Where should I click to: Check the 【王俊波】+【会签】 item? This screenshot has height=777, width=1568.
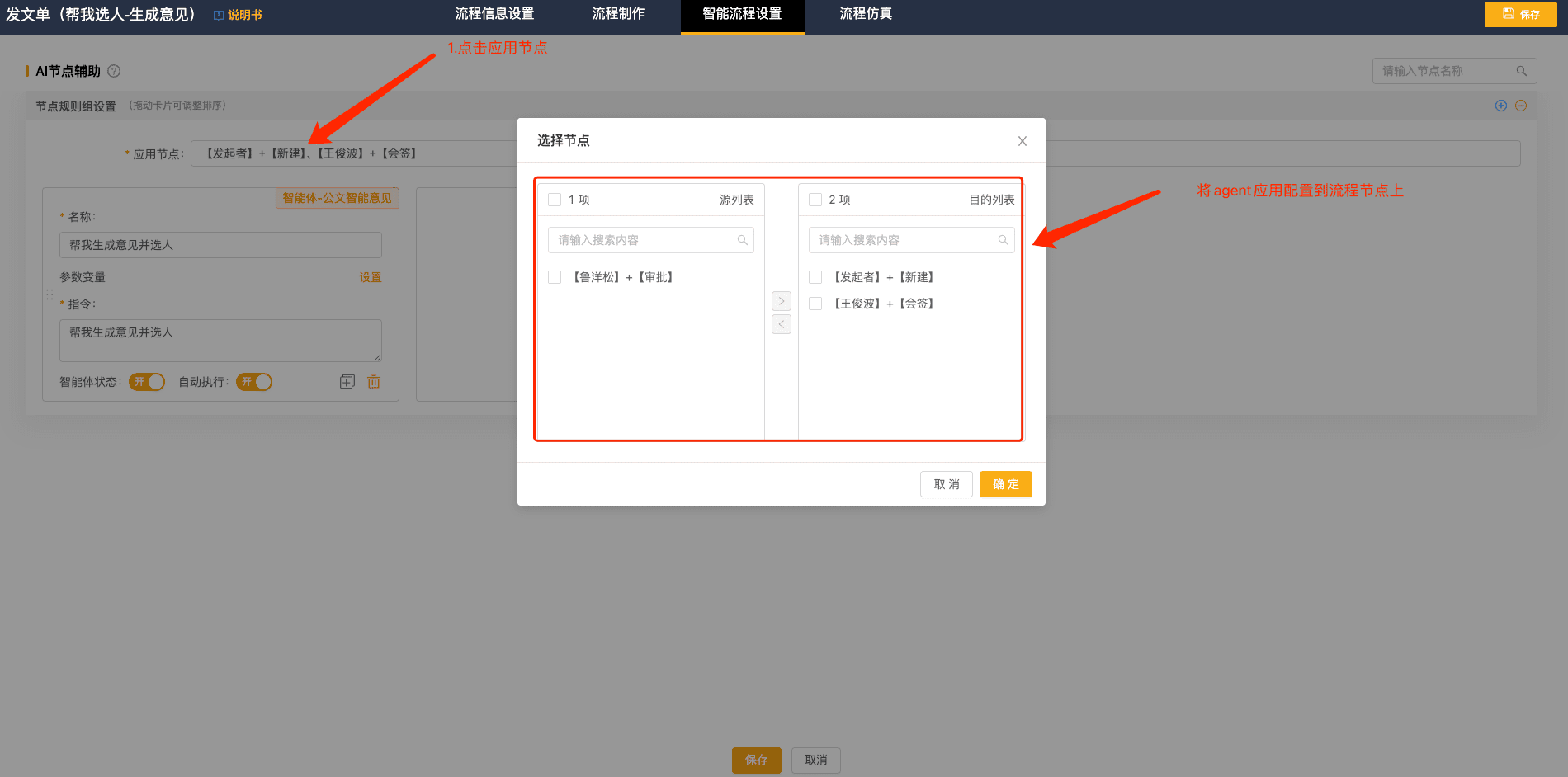[815, 304]
